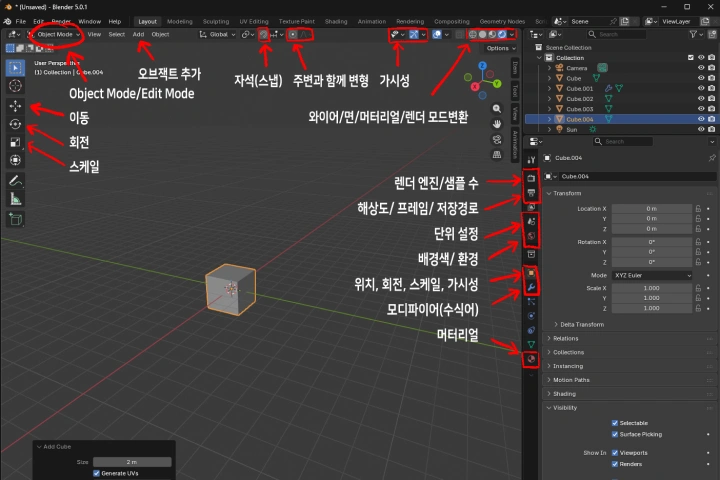Image resolution: width=720 pixels, height=480 pixels.
Task: Open the XYZ Euler rotation mode dropdown
Action: click(x=652, y=276)
